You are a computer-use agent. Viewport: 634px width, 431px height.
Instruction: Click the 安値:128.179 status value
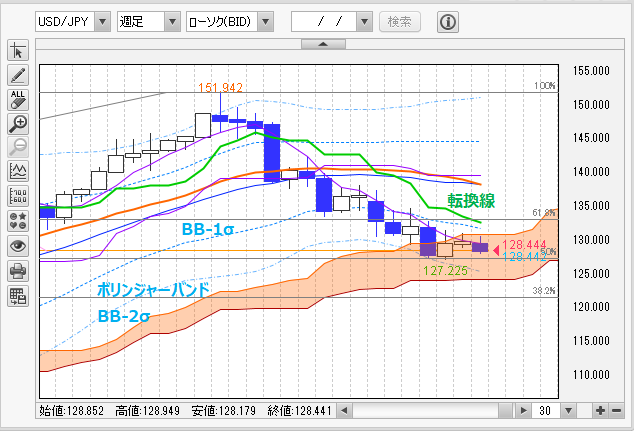pyautogui.click(x=224, y=411)
